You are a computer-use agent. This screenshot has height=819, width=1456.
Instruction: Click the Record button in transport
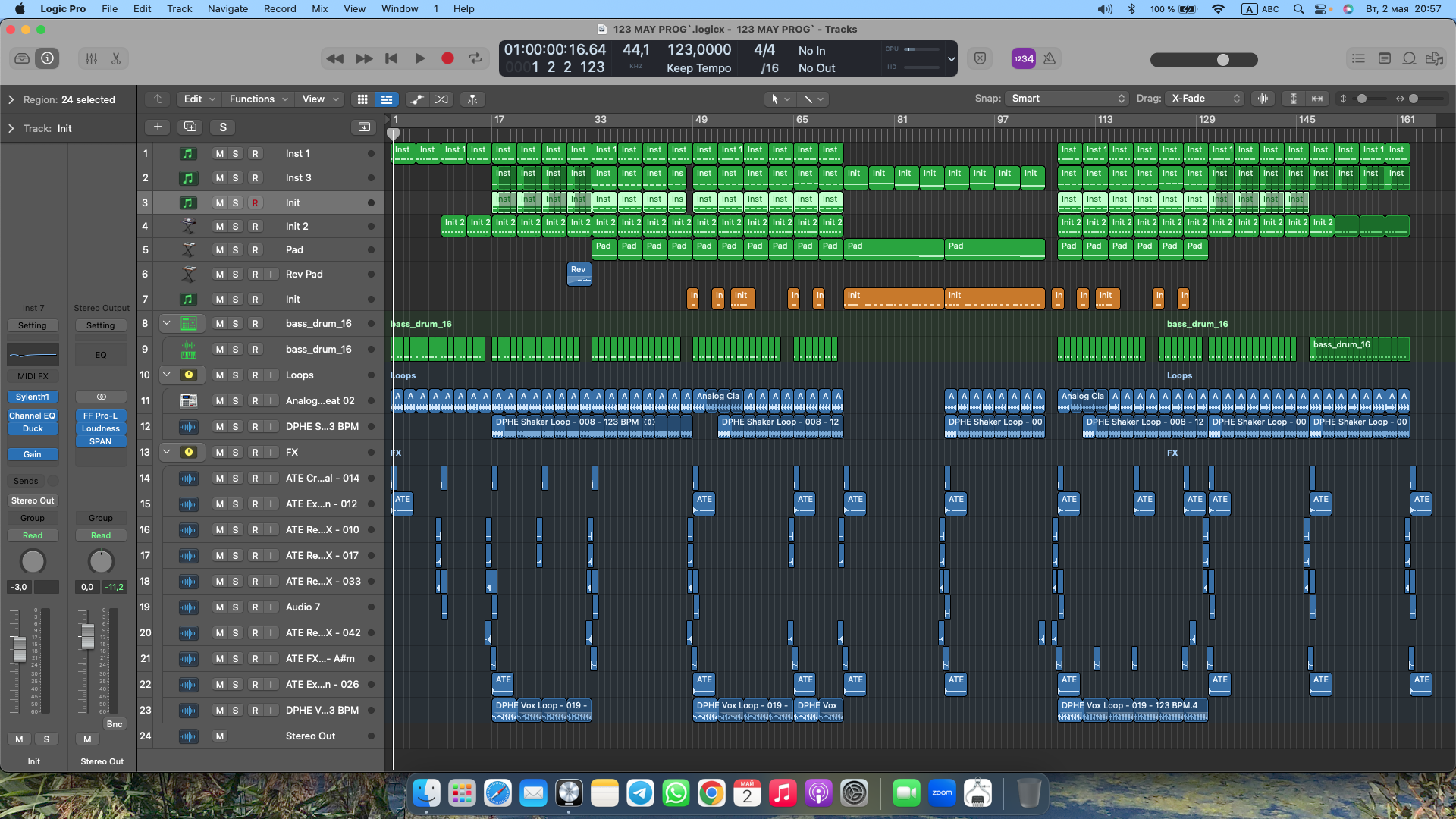tap(447, 58)
